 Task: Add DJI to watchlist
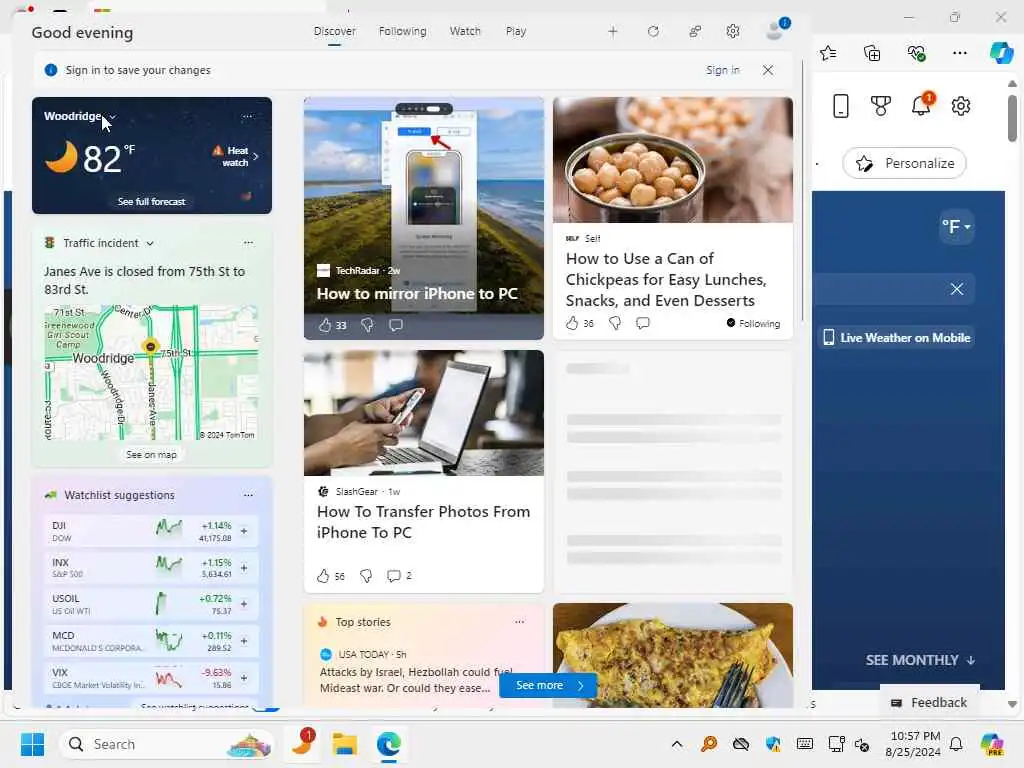(244, 531)
